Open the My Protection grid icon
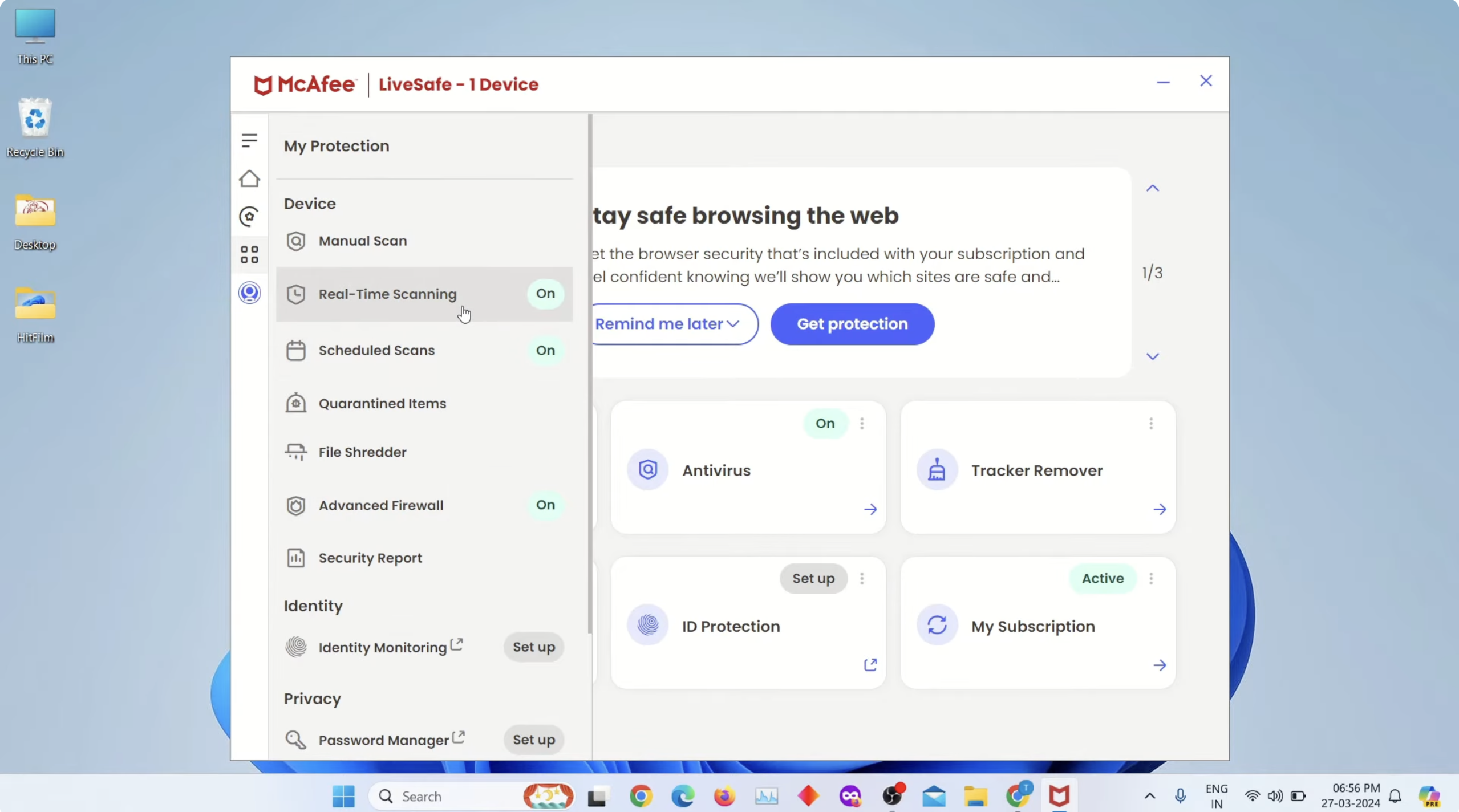Image resolution: width=1459 pixels, height=812 pixels. click(x=249, y=254)
